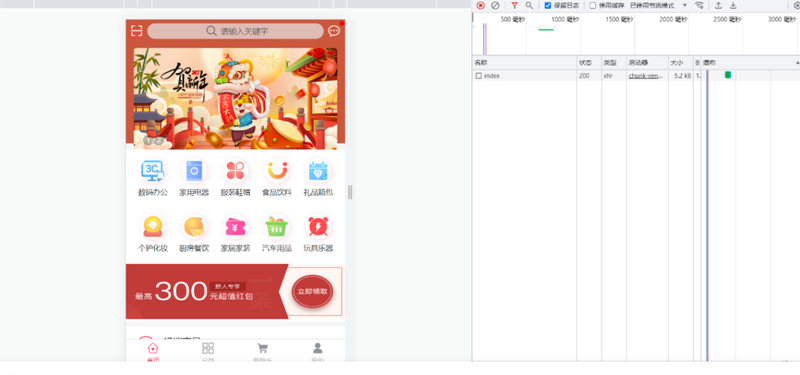Image resolution: width=800 pixels, height=375 pixels.
Task: Click the 5.2 kB size cell
Action: pos(682,76)
